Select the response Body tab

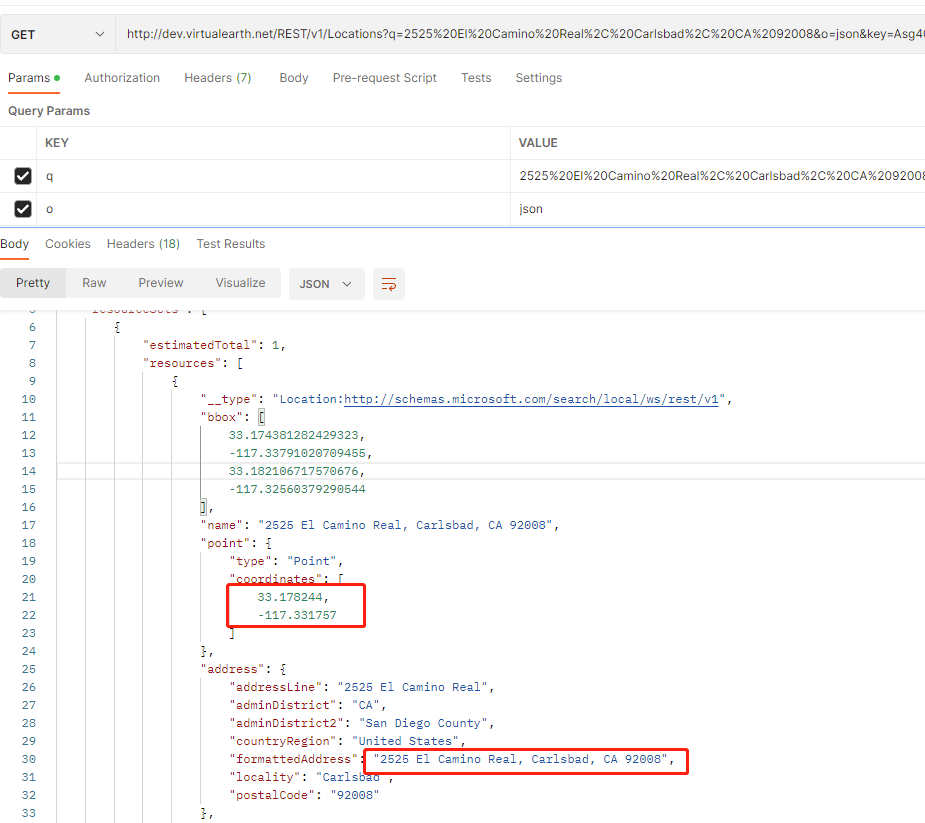click(14, 244)
